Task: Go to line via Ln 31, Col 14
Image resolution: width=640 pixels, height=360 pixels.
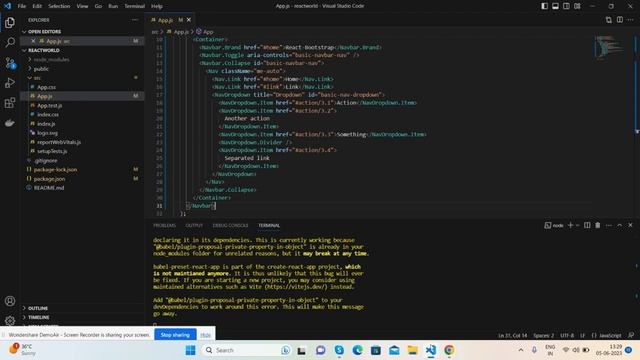Action: 513,336
